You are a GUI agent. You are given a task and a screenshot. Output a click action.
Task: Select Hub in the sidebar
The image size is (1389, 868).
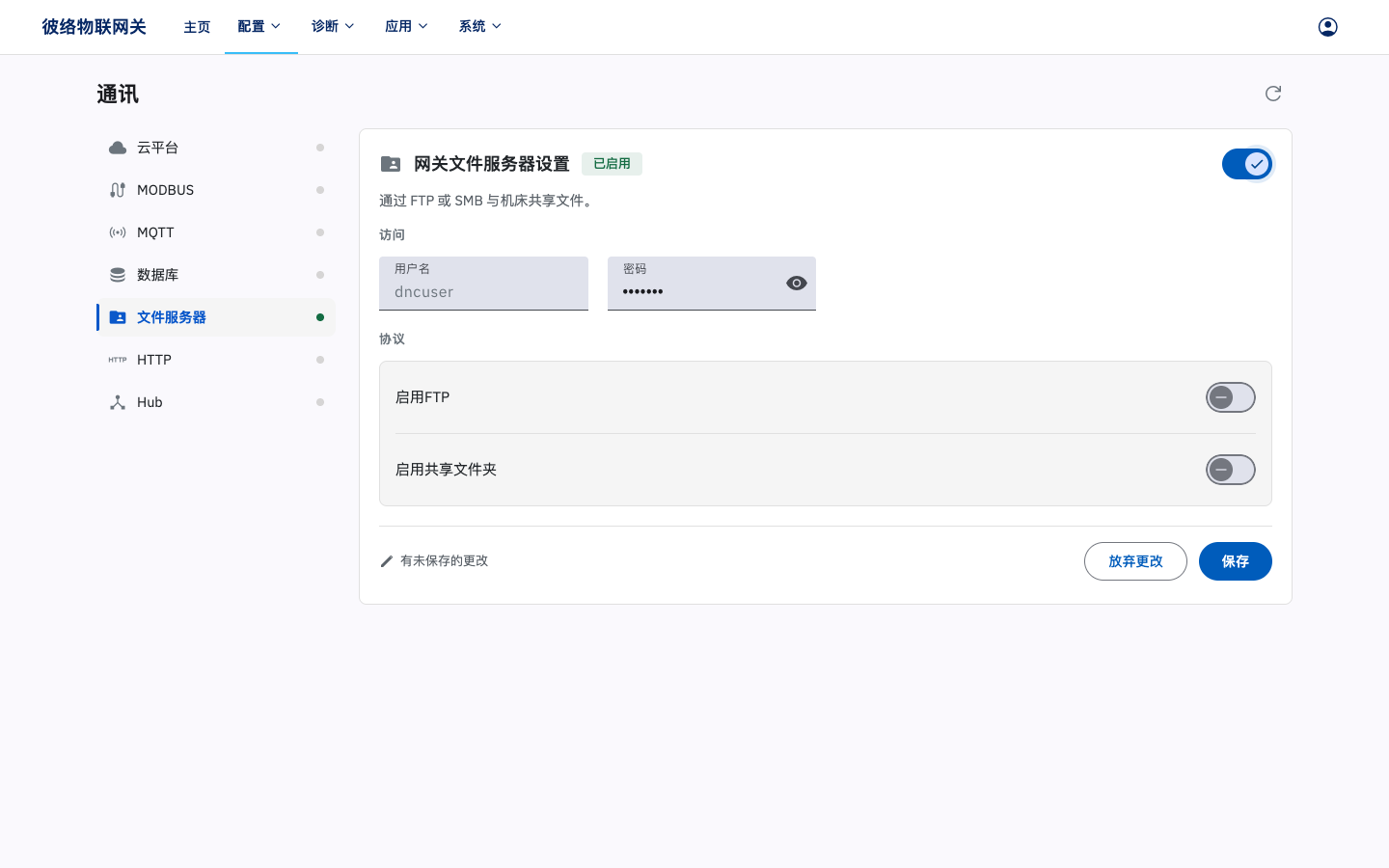pos(216,402)
